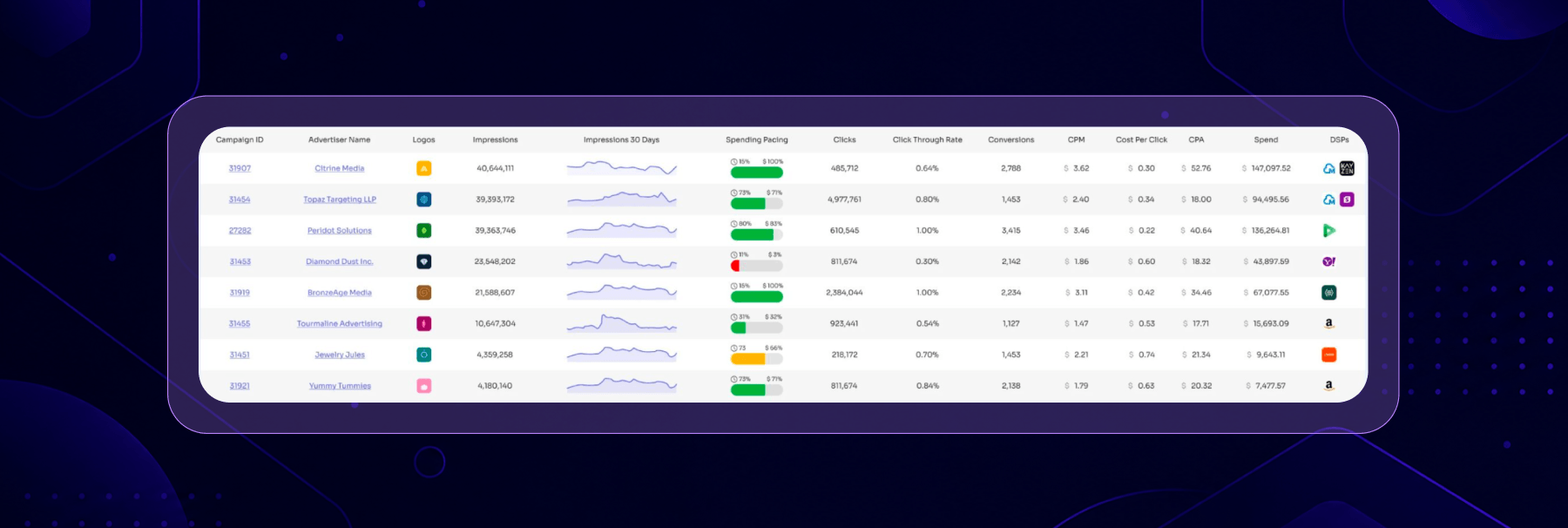Screen dimensions: 1568x528
Task: Click the Impressions 30 Days column header
Action: coord(621,139)
